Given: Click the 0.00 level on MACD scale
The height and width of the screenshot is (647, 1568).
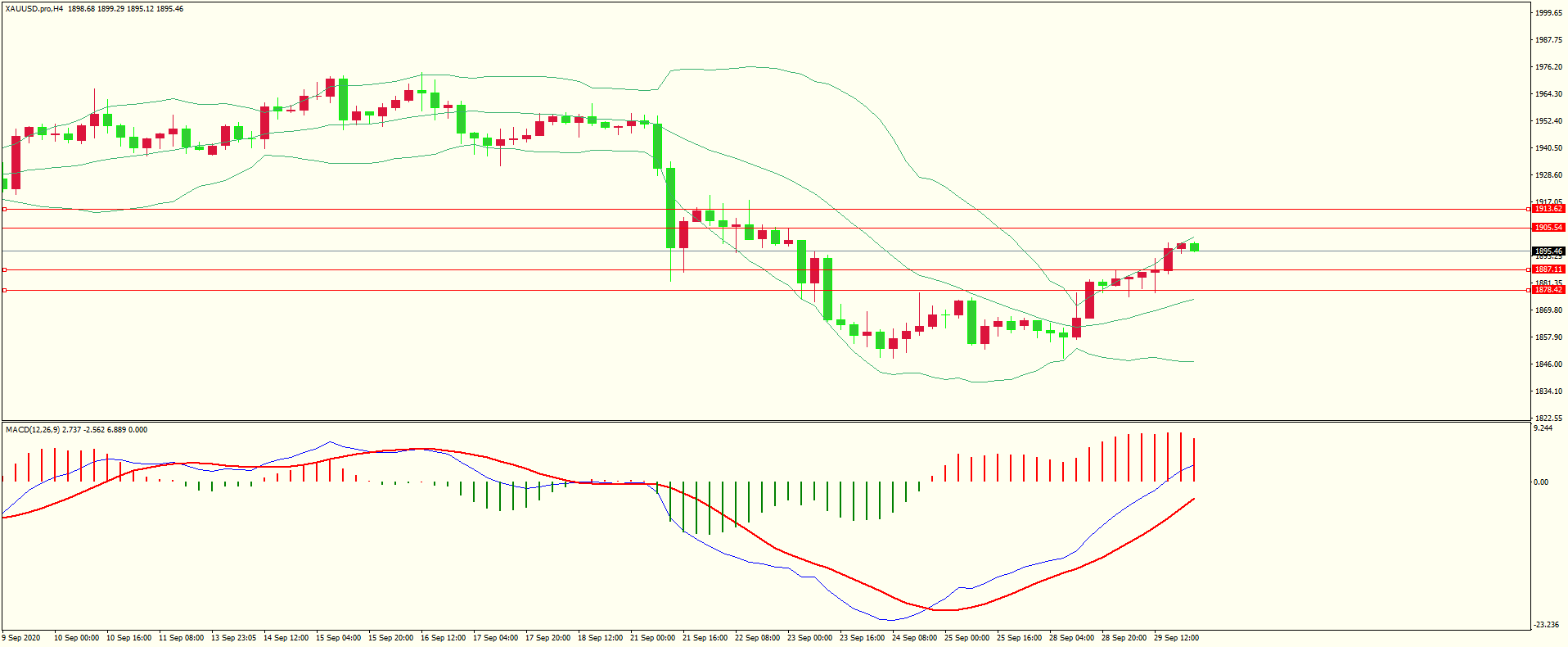Looking at the screenshot, I should (x=1541, y=482).
